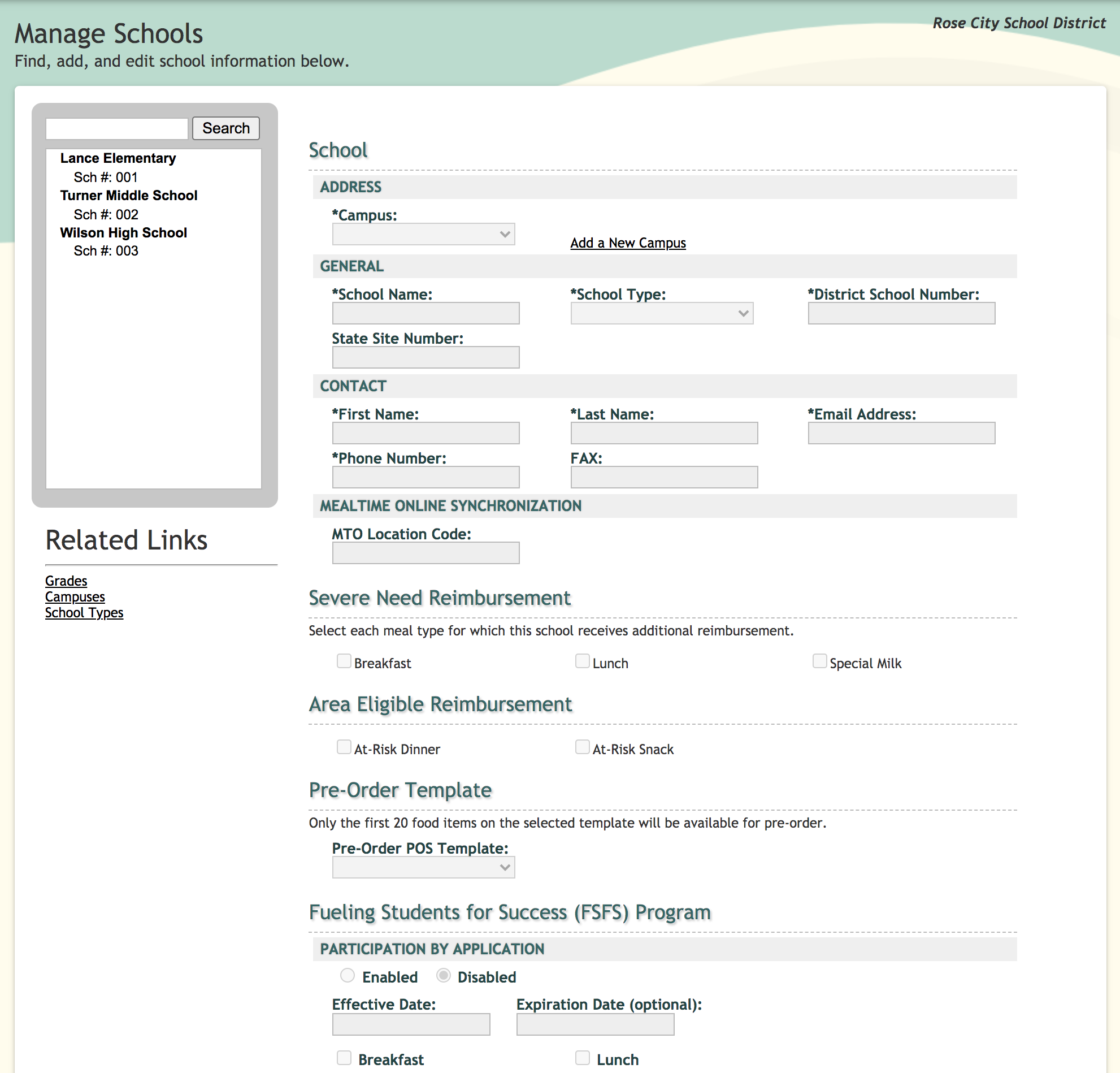Select Turner Middle School in list

coord(129,196)
